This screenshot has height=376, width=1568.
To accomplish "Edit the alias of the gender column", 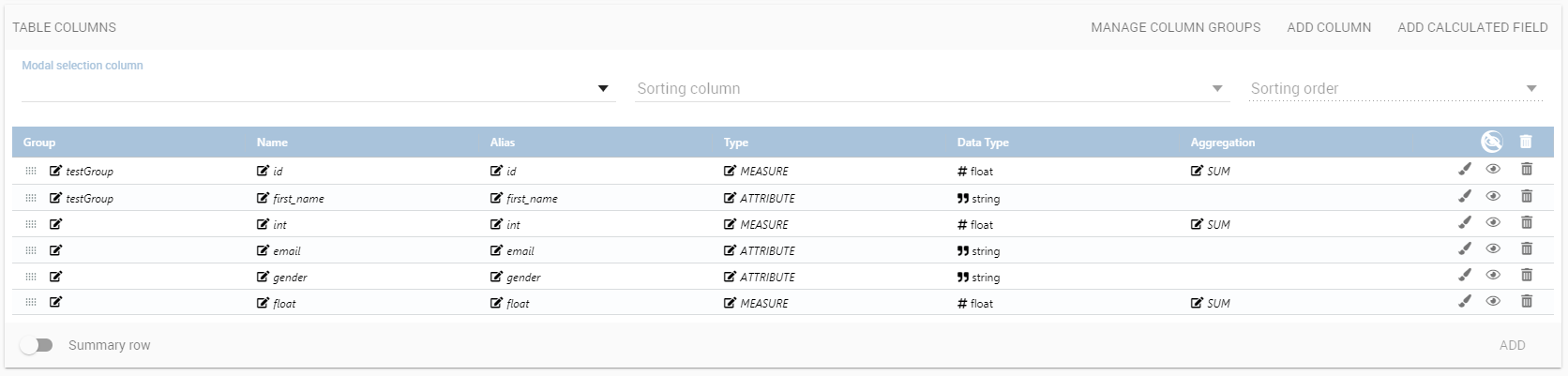I will coord(496,277).
